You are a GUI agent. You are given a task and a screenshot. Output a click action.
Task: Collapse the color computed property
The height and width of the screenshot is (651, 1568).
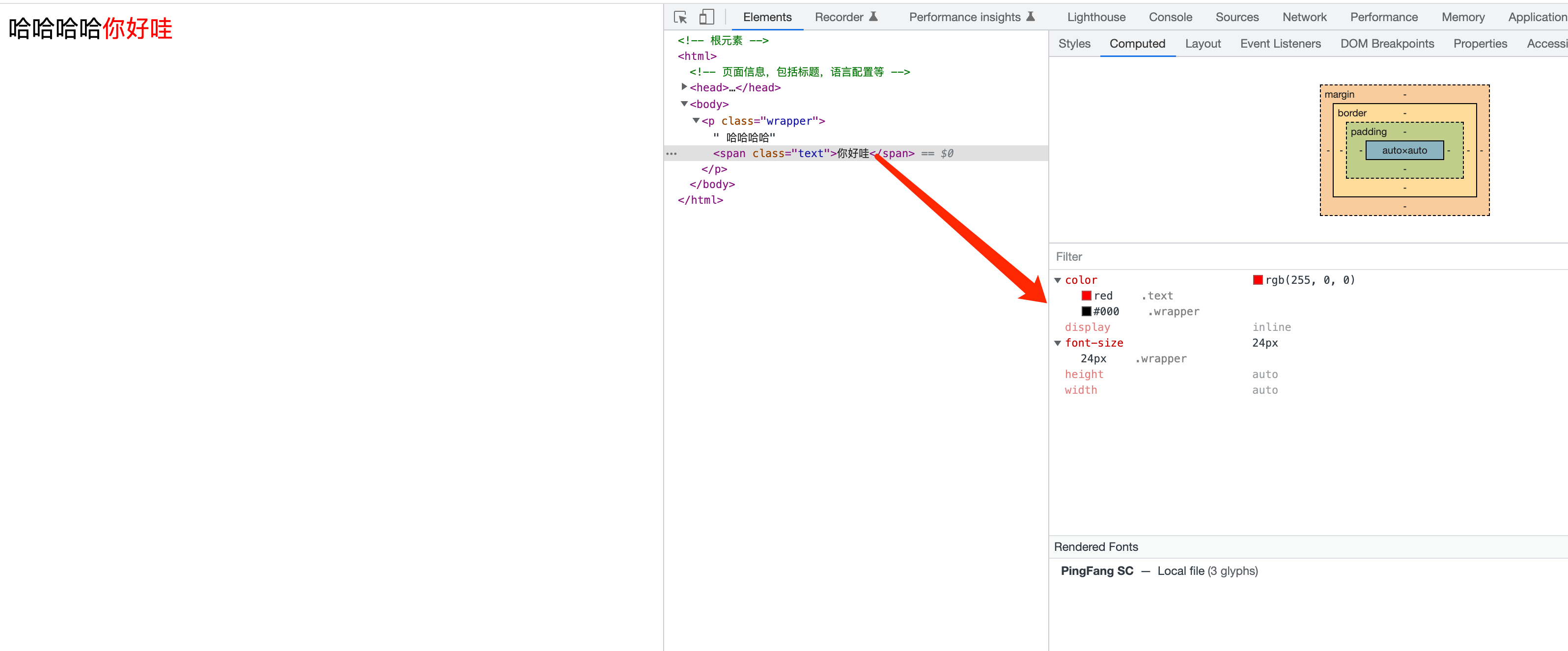1058,280
